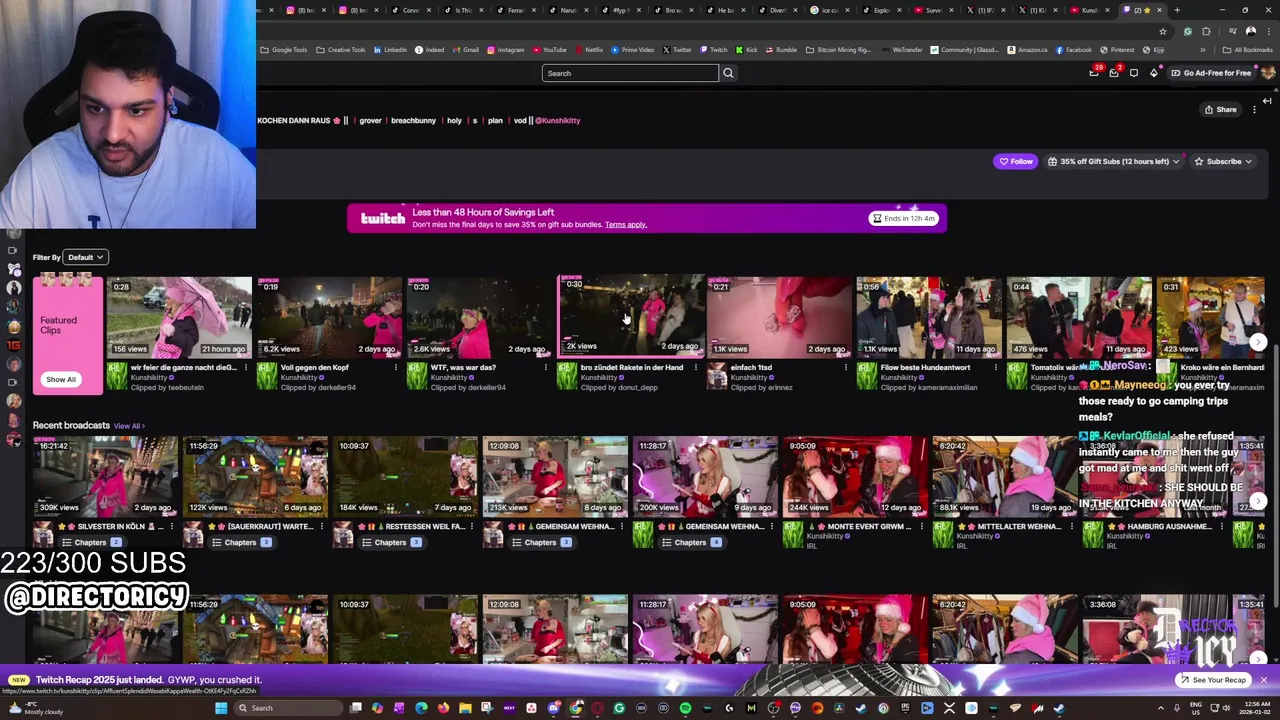Open options for 'bro zündet Rakete' clip
This screenshot has height=720, width=1280.
point(696,368)
